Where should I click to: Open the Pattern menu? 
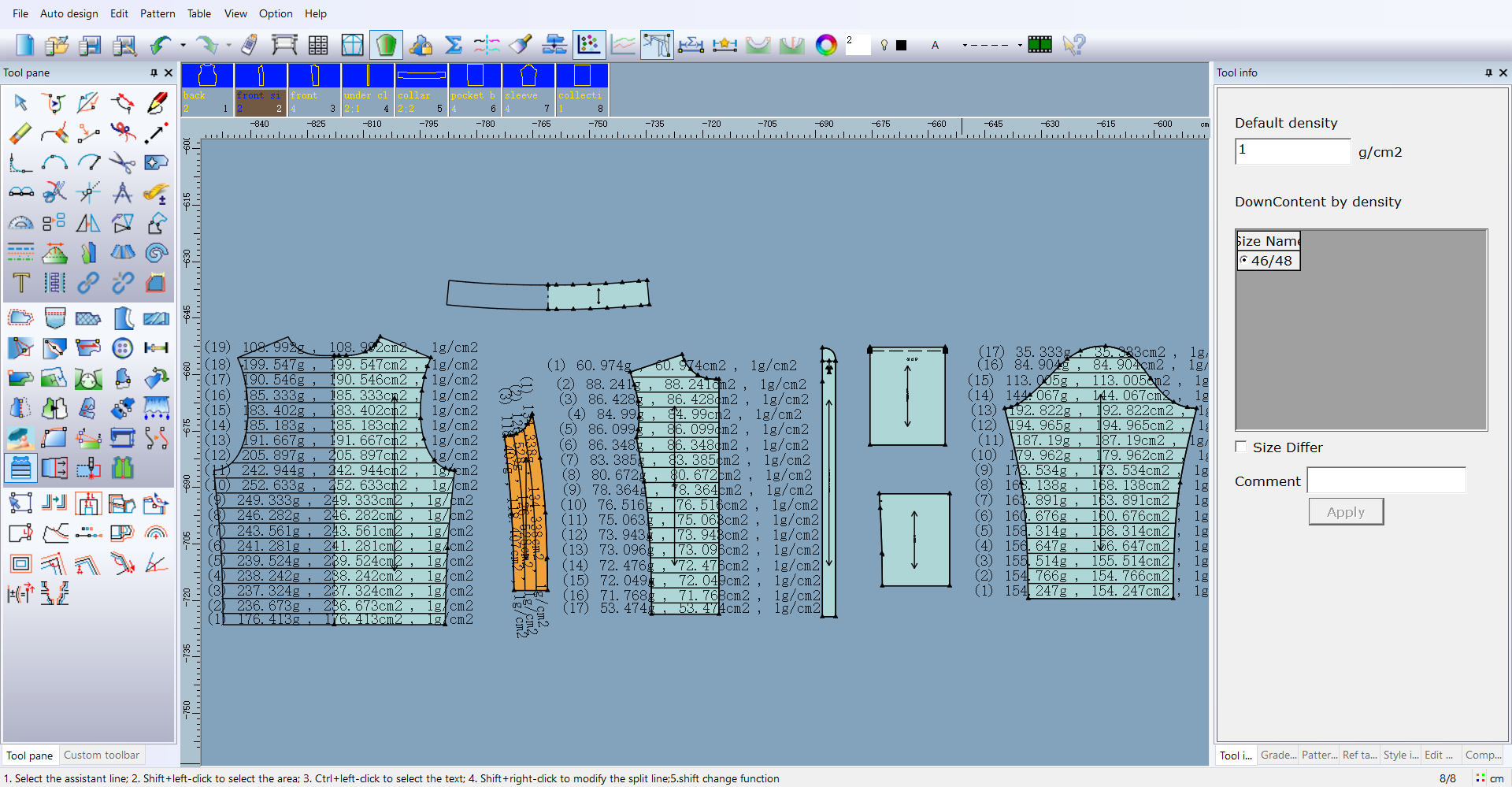click(x=157, y=13)
